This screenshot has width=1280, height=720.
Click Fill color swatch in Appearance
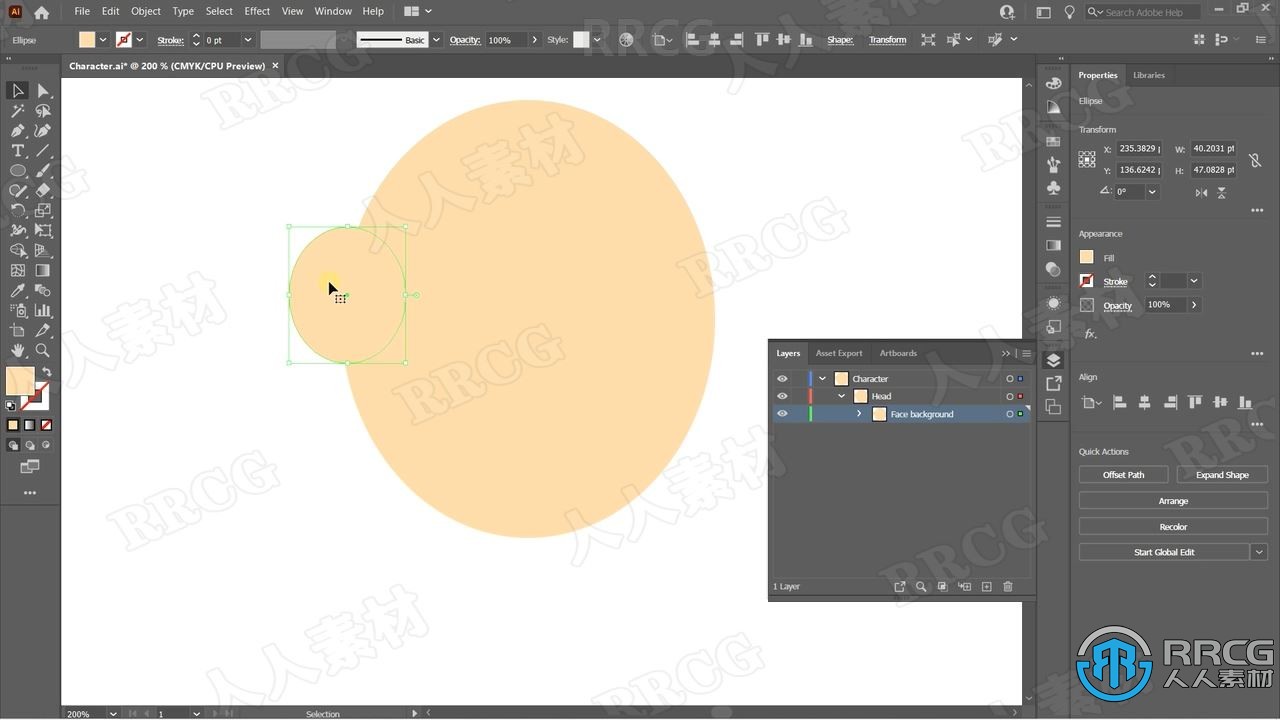(x=1087, y=257)
